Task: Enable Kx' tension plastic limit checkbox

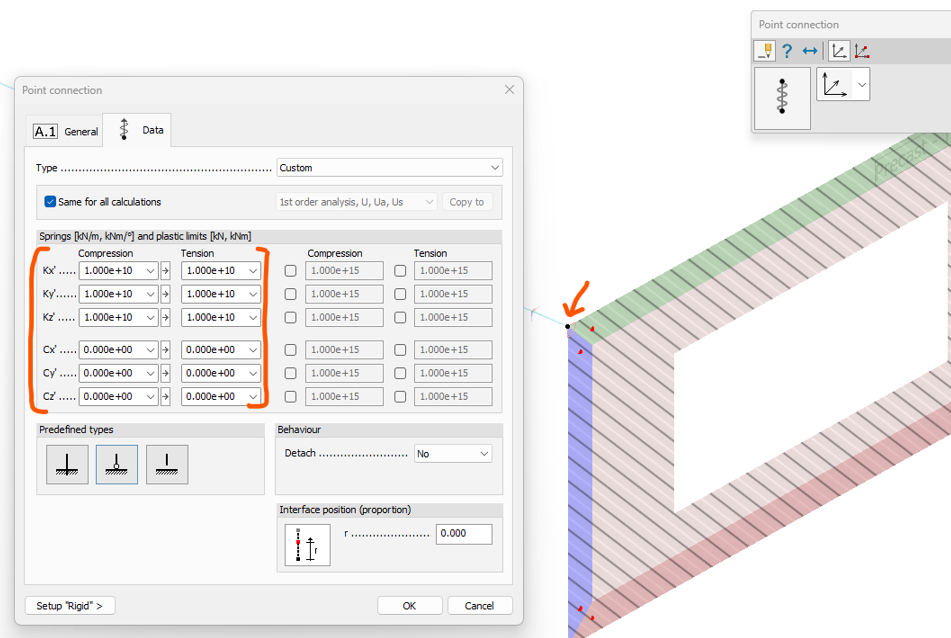Action: point(400,271)
